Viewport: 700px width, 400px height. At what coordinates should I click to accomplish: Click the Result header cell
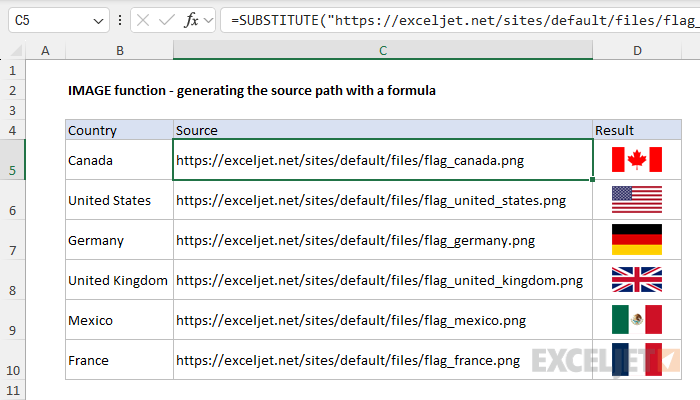click(x=637, y=130)
